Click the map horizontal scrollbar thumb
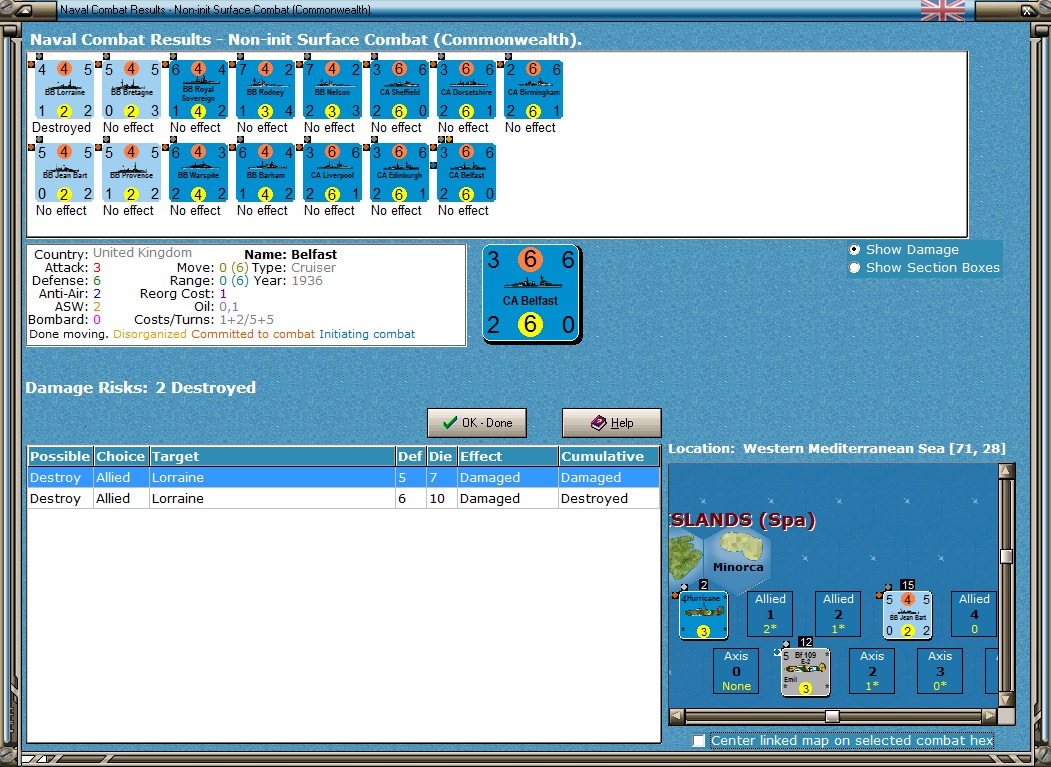The height and width of the screenshot is (767, 1051). click(x=832, y=716)
